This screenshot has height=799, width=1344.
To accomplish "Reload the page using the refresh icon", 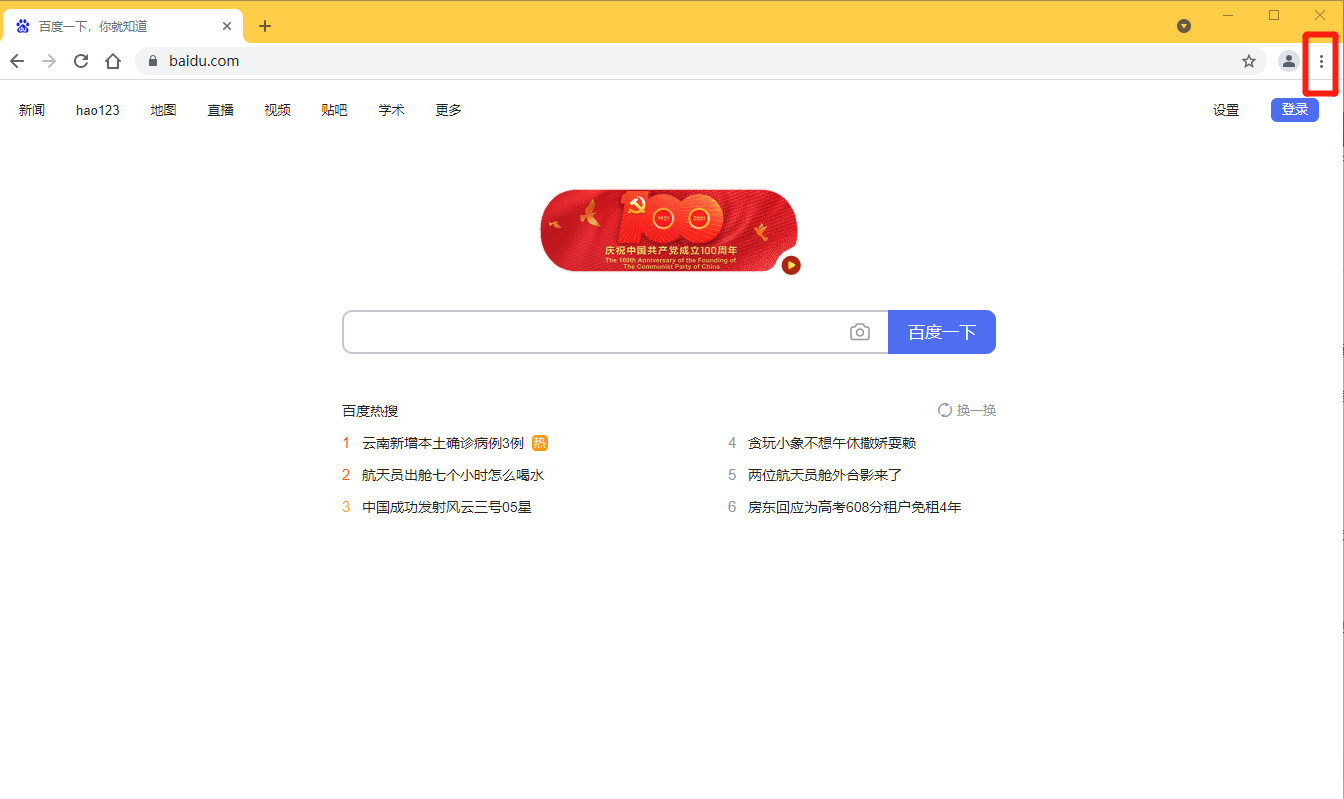I will point(81,61).
